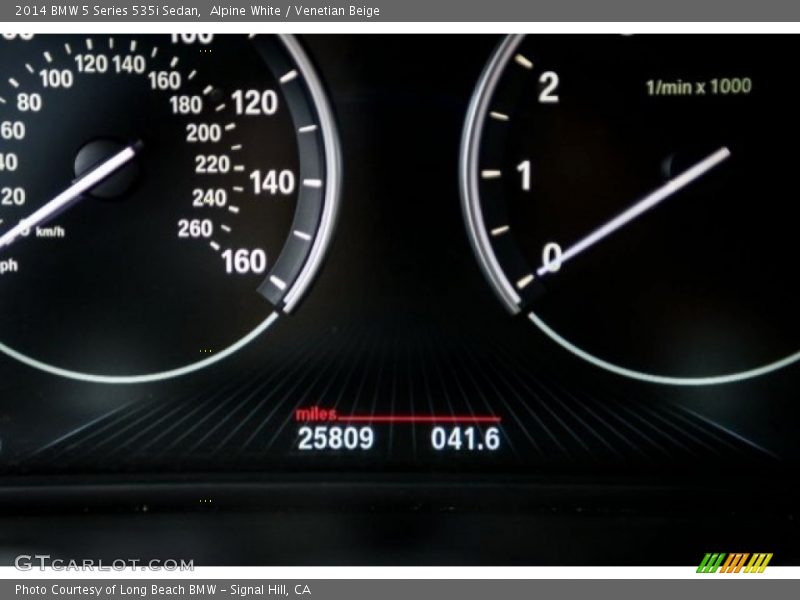This screenshot has width=800, height=600.
Task: Click the green-orange-yellow striped logo icon
Action: tap(735, 563)
